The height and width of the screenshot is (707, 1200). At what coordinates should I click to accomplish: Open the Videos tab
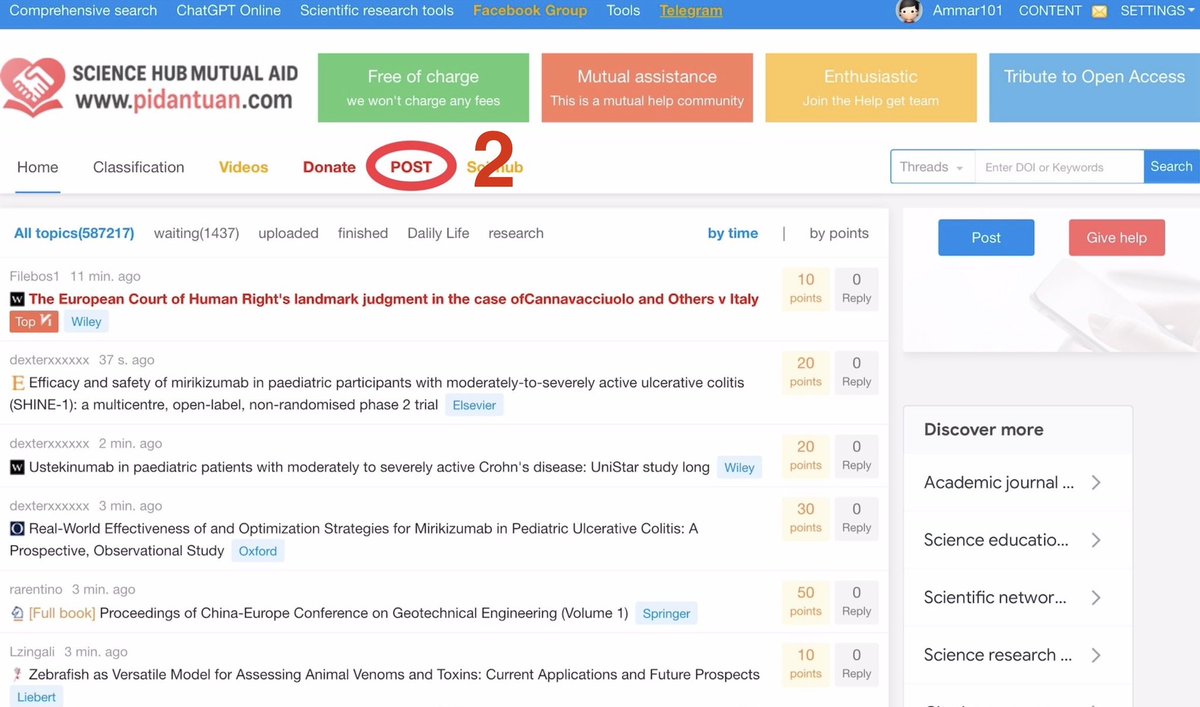click(x=244, y=167)
